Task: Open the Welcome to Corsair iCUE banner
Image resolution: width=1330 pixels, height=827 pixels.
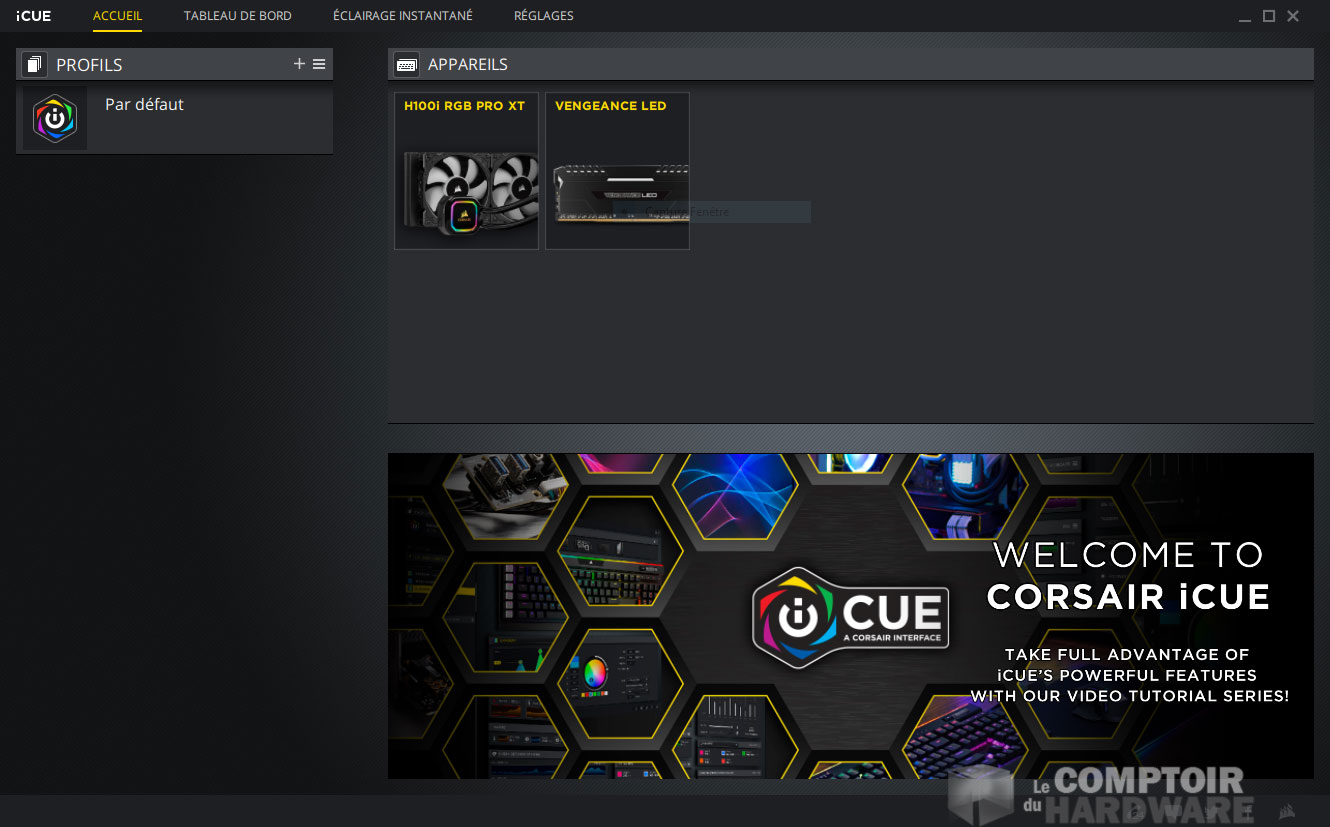Action: (x=850, y=615)
